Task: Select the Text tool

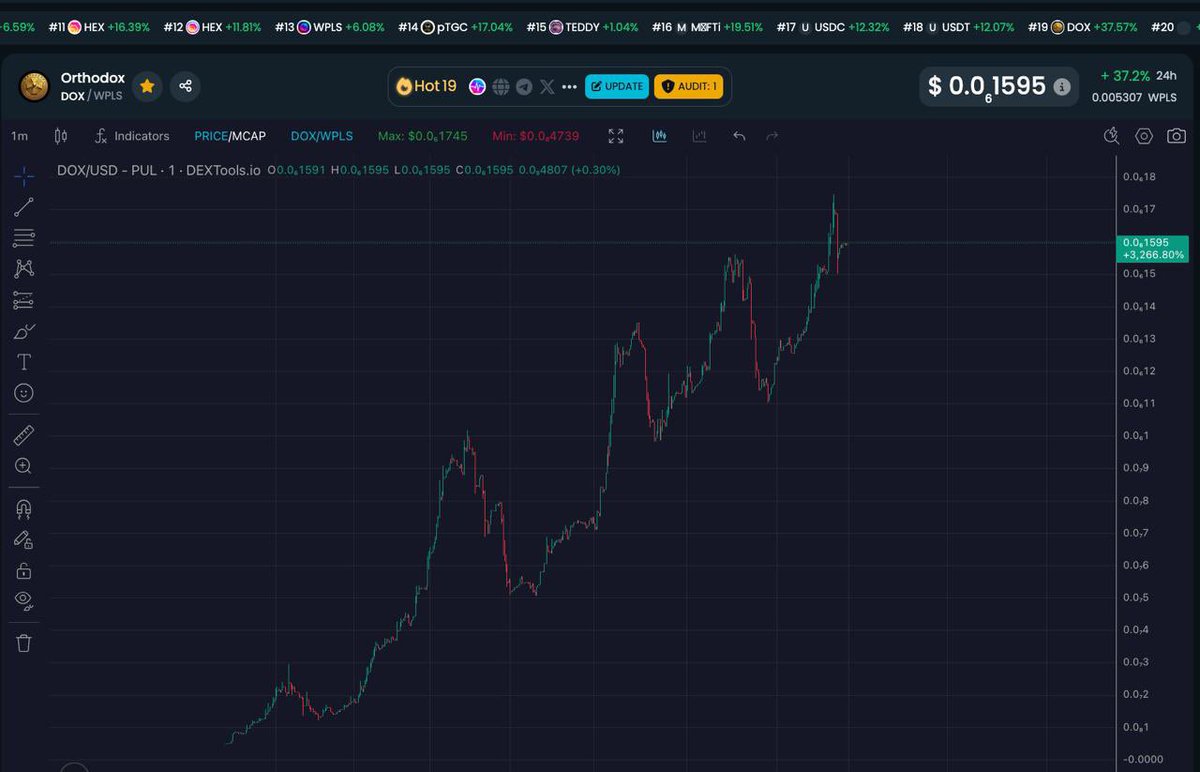Action: pyautogui.click(x=24, y=362)
